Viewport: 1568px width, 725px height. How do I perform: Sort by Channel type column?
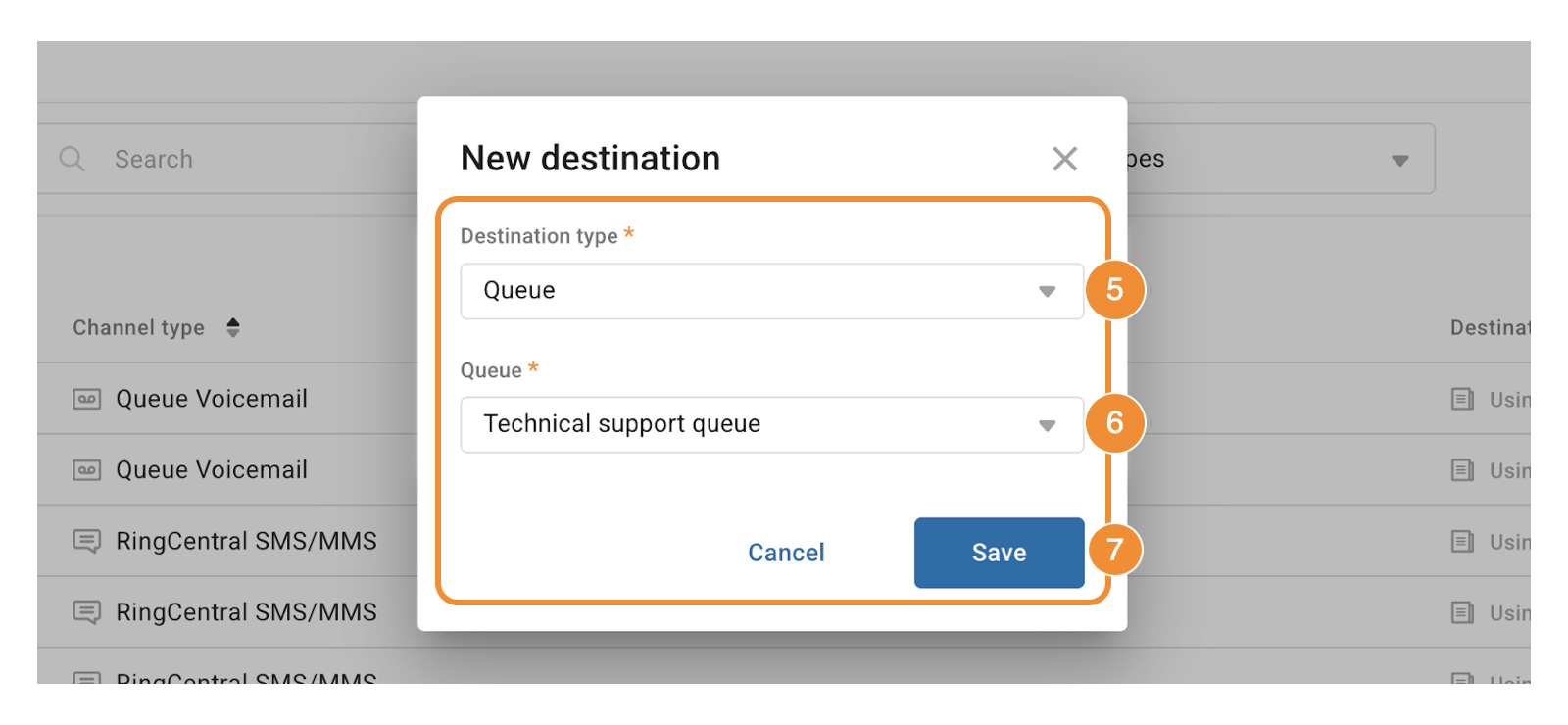click(233, 327)
